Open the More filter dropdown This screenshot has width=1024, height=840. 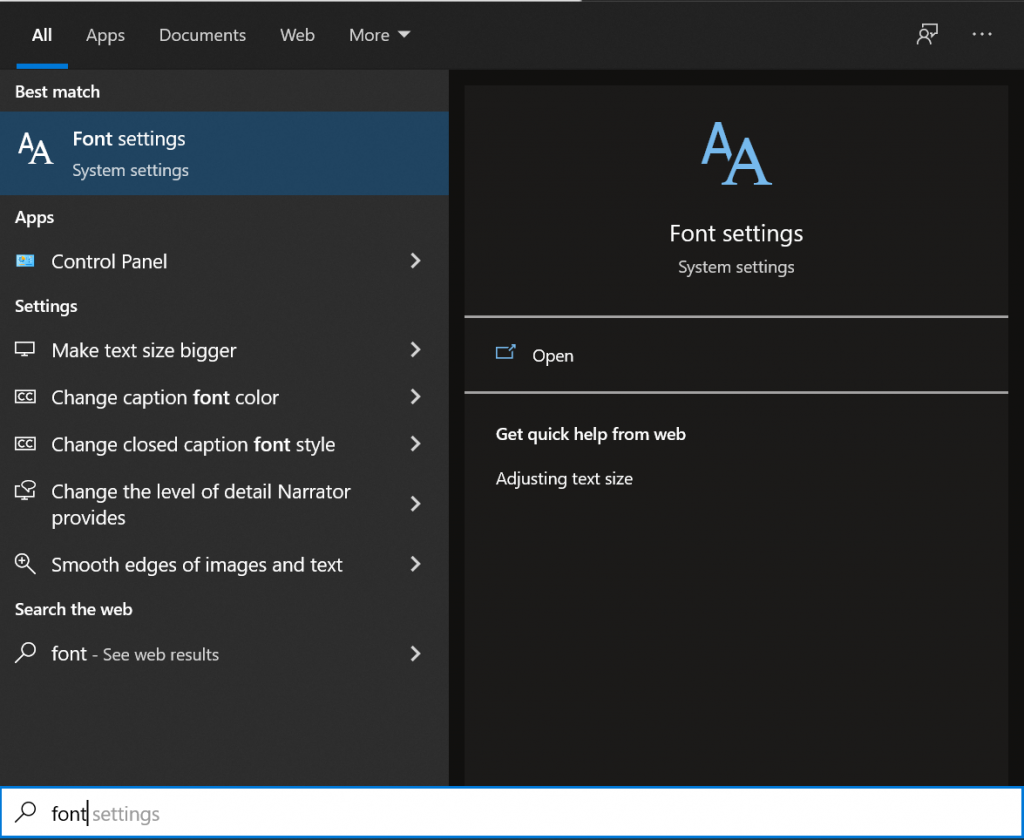(x=379, y=34)
